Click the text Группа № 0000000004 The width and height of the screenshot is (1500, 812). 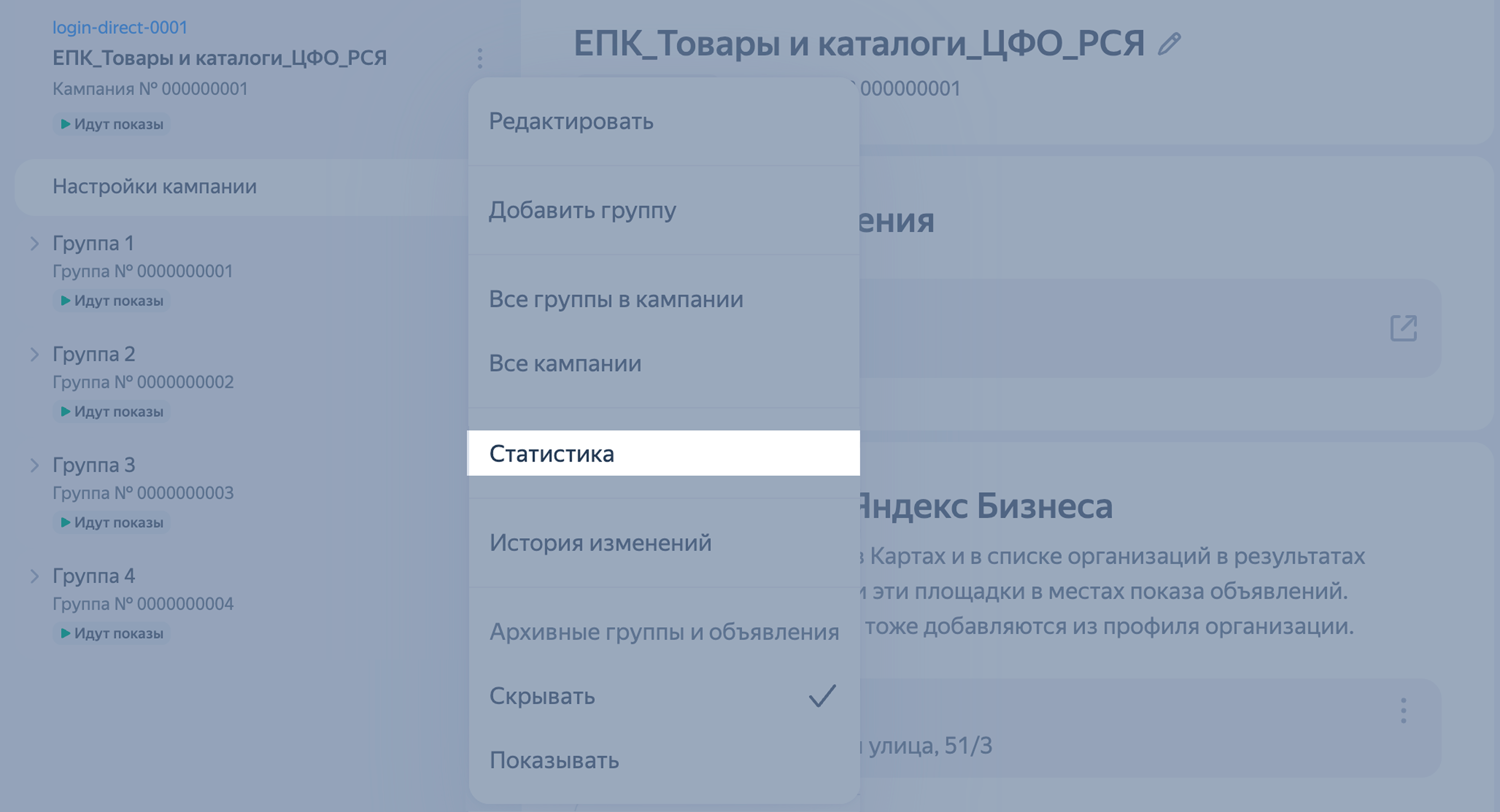point(143,604)
